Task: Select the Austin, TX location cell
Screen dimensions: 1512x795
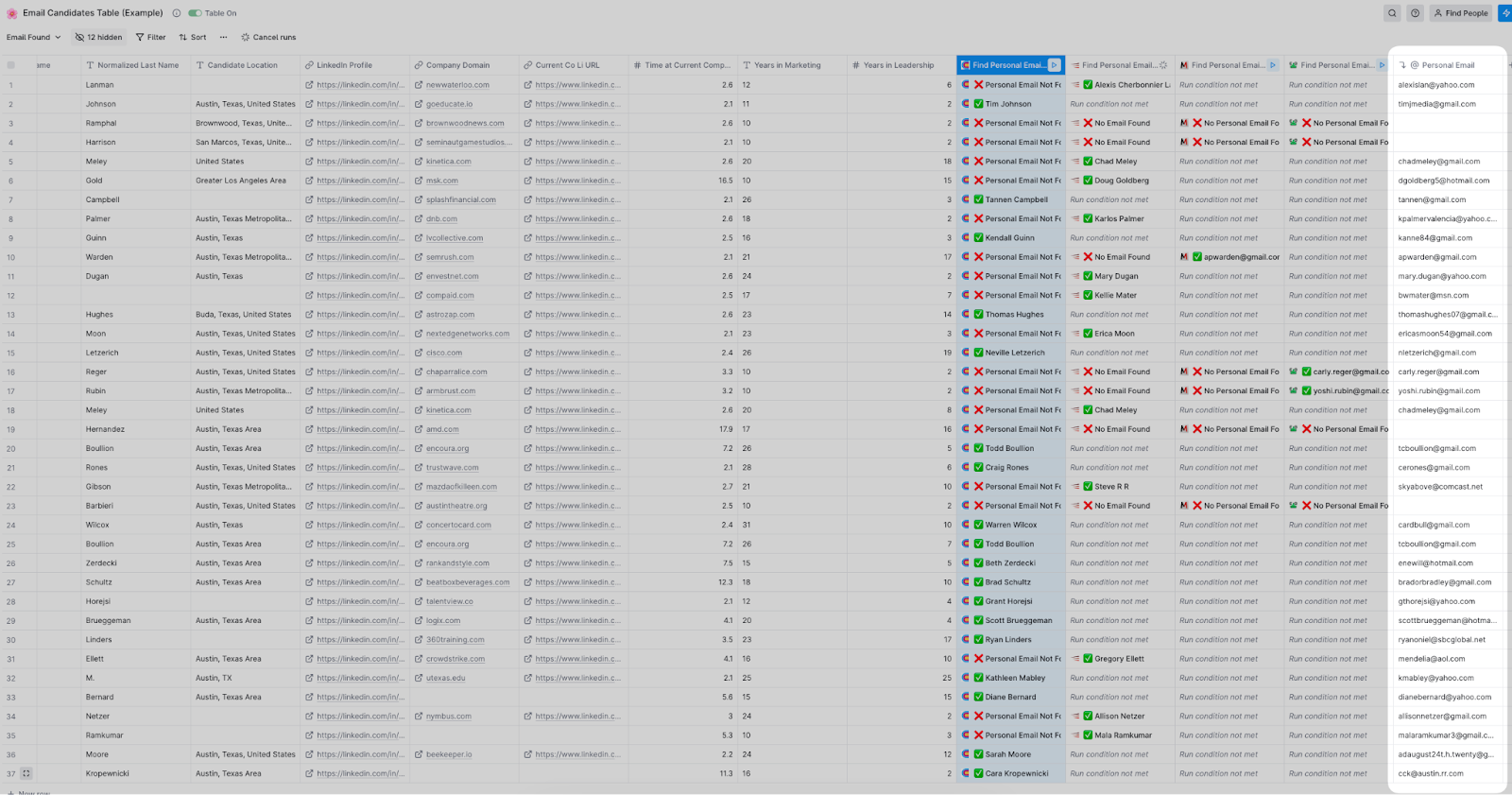Action: [x=245, y=678]
